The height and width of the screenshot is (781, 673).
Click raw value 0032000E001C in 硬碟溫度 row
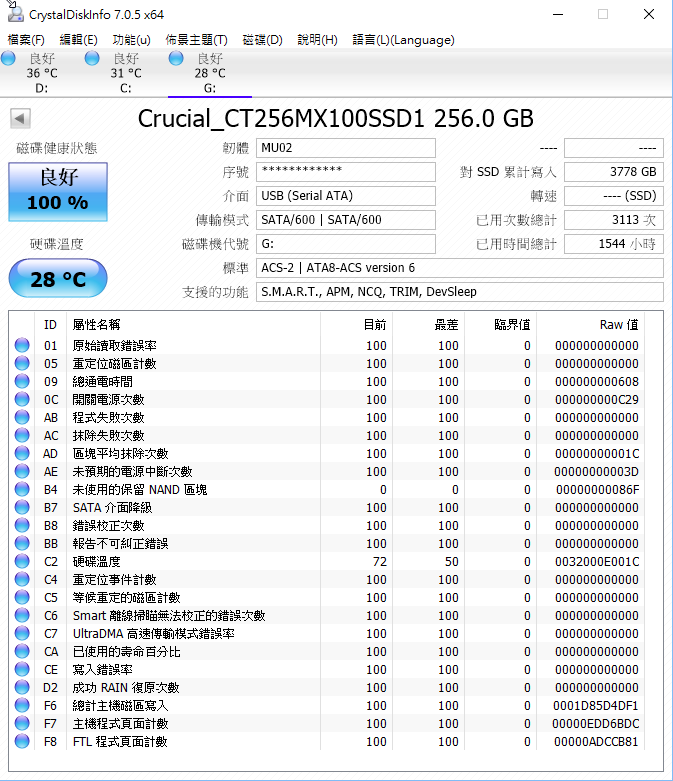tap(597, 561)
